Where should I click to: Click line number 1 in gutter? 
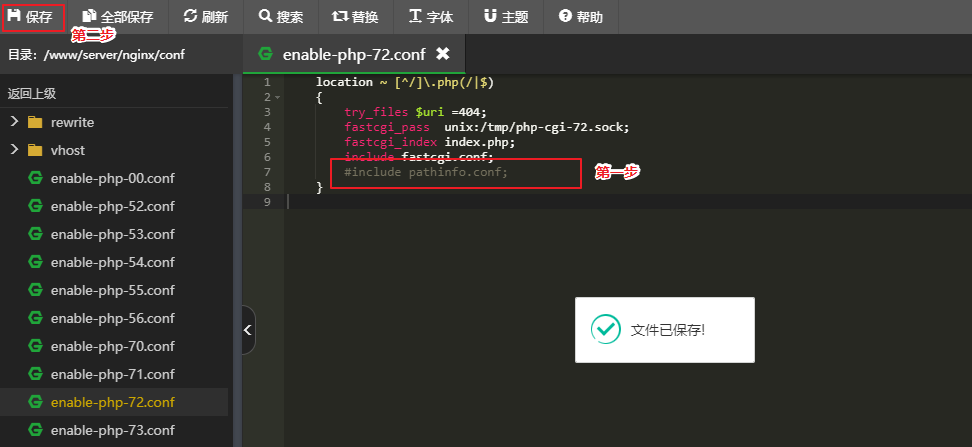pos(267,82)
